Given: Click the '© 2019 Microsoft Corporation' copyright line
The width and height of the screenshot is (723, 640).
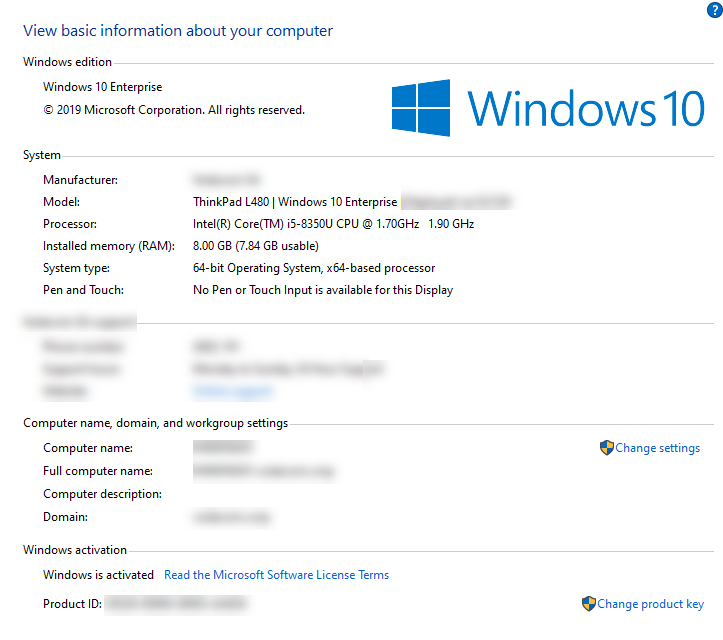Looking at the screenshot, I should [x=174, y=110].
